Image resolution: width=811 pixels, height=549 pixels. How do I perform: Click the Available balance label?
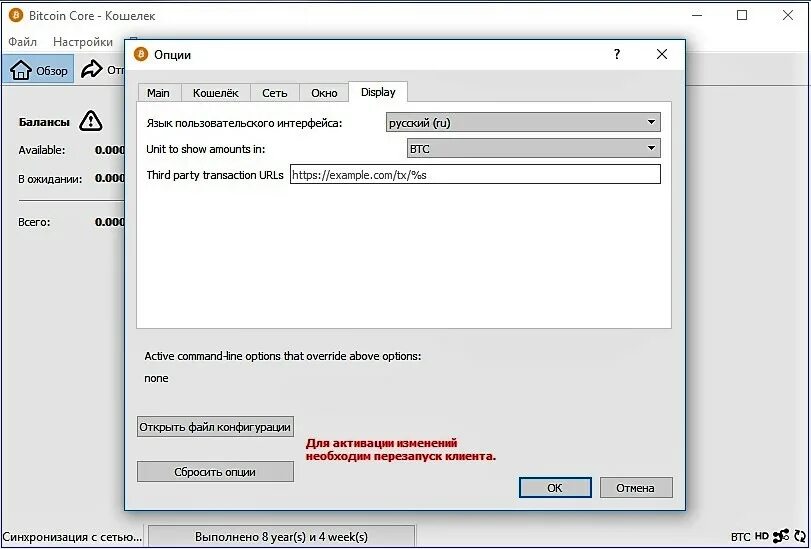(42, 150)
